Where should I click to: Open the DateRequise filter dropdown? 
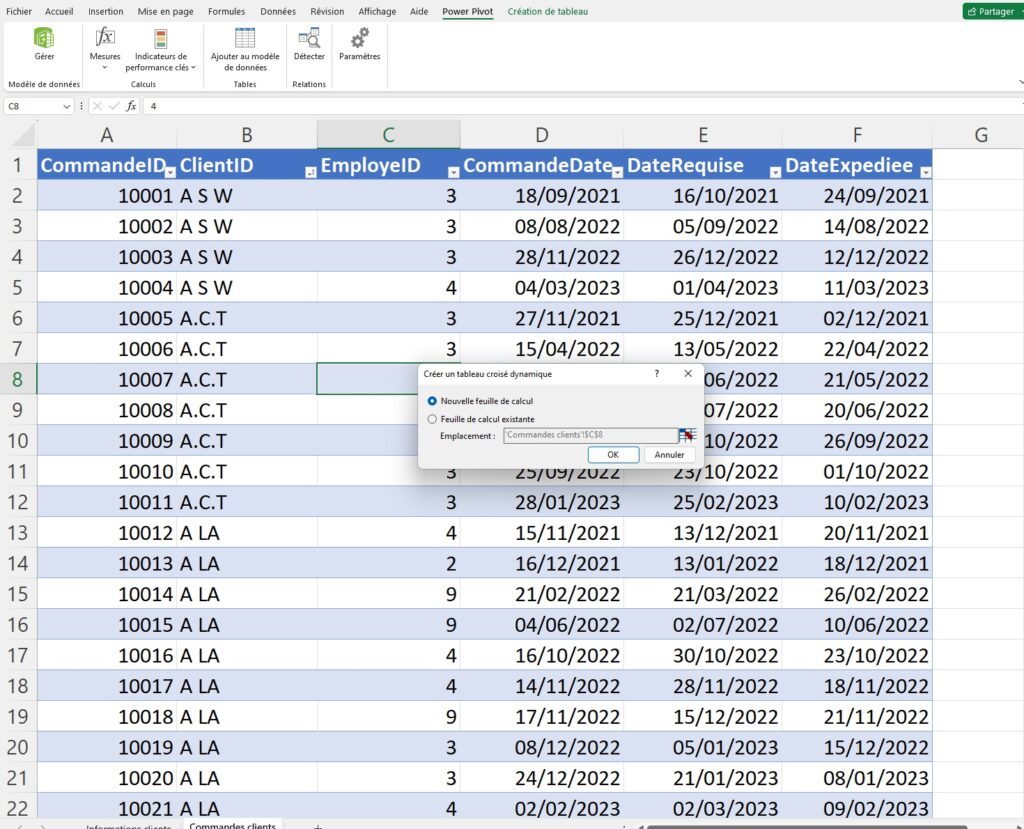[x=775, y=172]
